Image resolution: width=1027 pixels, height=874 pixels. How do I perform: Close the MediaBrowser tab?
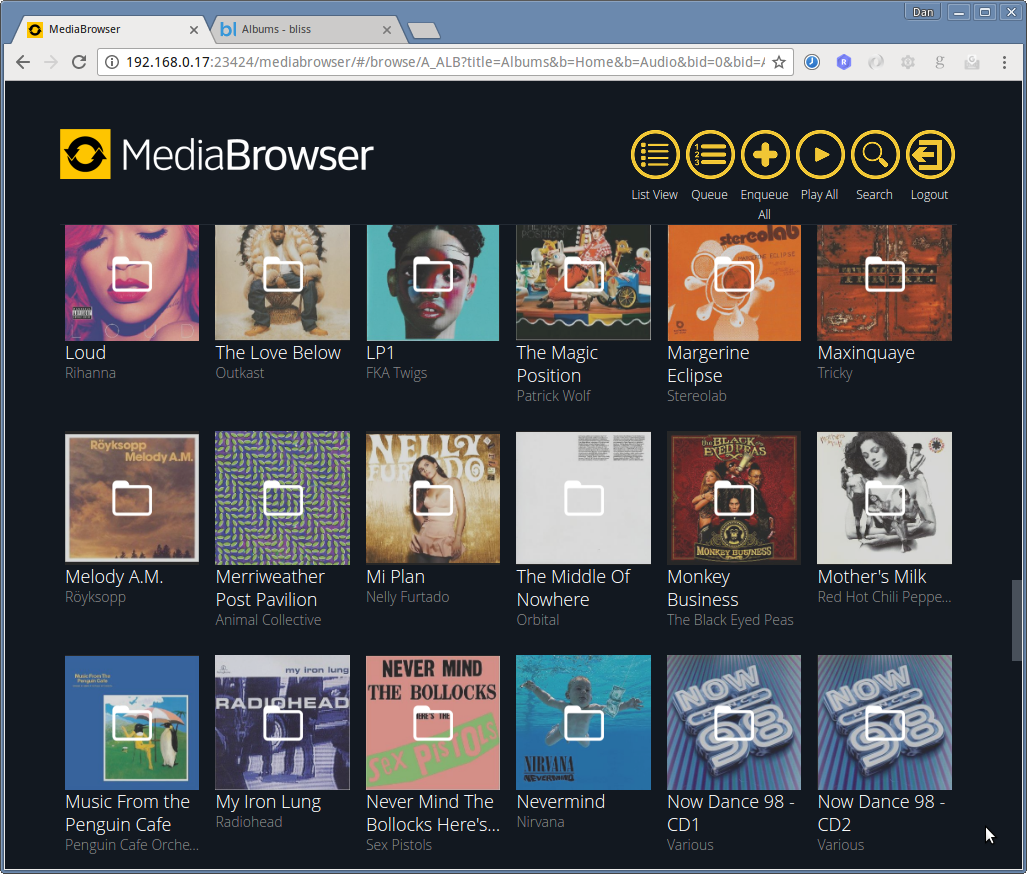pyautogui.click(x=194, y=30)
